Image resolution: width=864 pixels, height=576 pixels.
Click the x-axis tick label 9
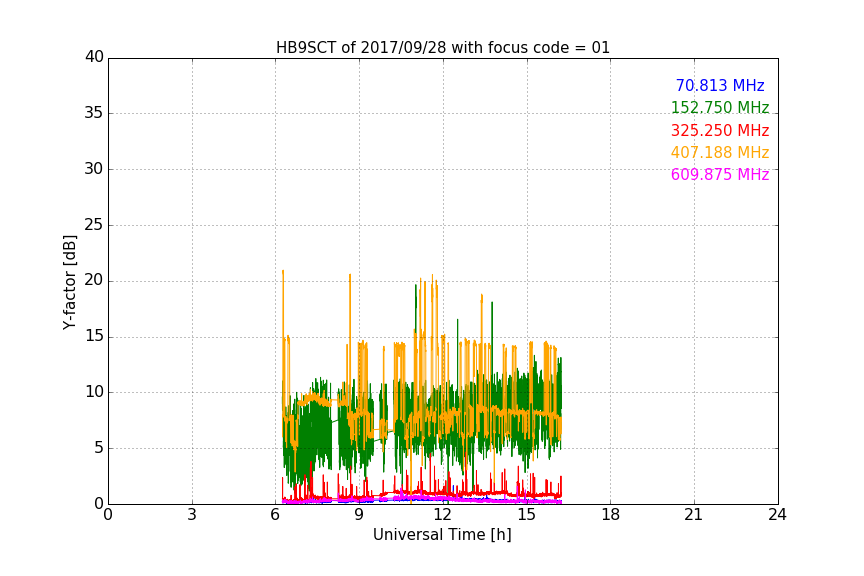(359, 515)
